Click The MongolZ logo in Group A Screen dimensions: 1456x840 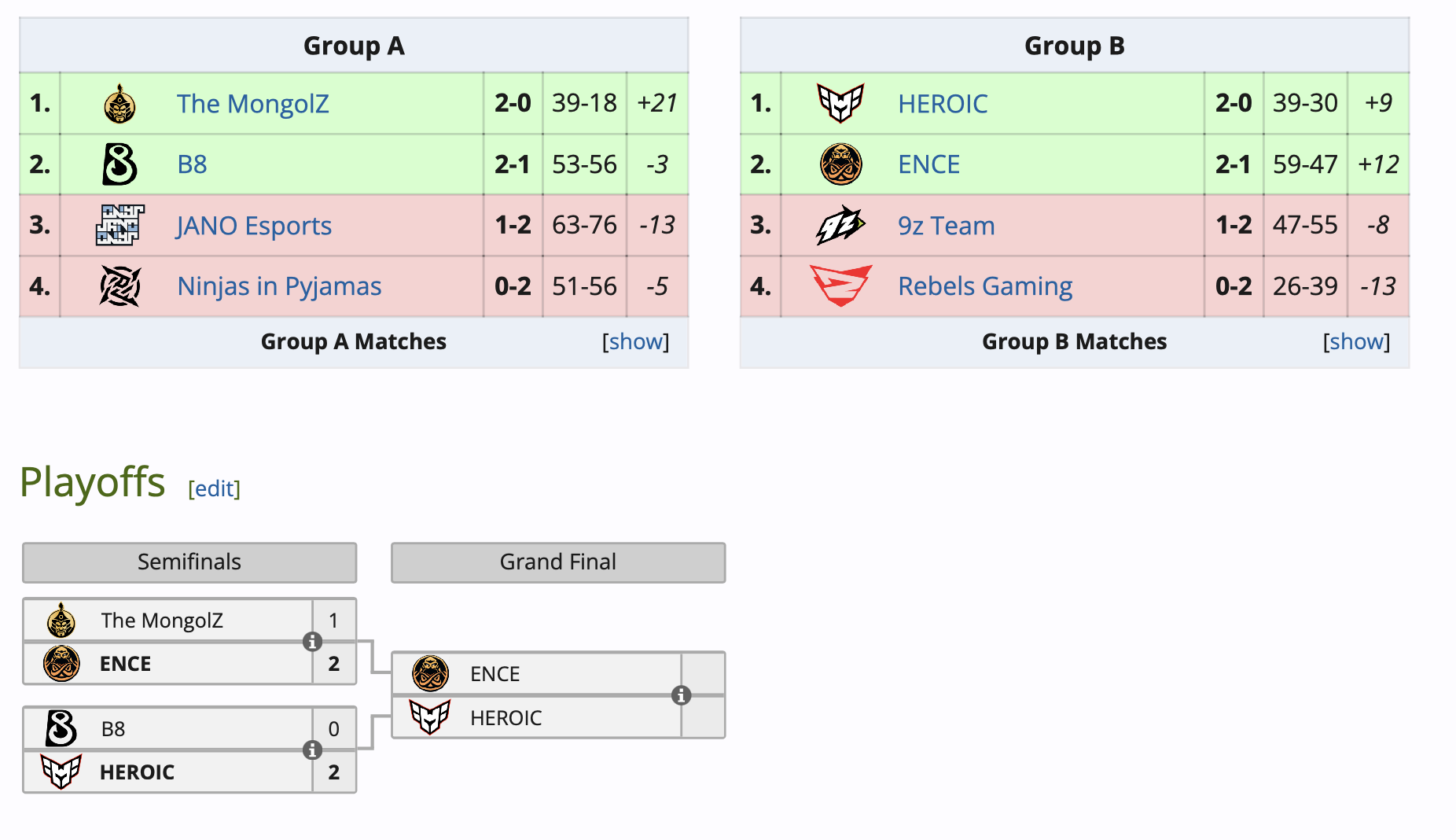click(119, 103)
